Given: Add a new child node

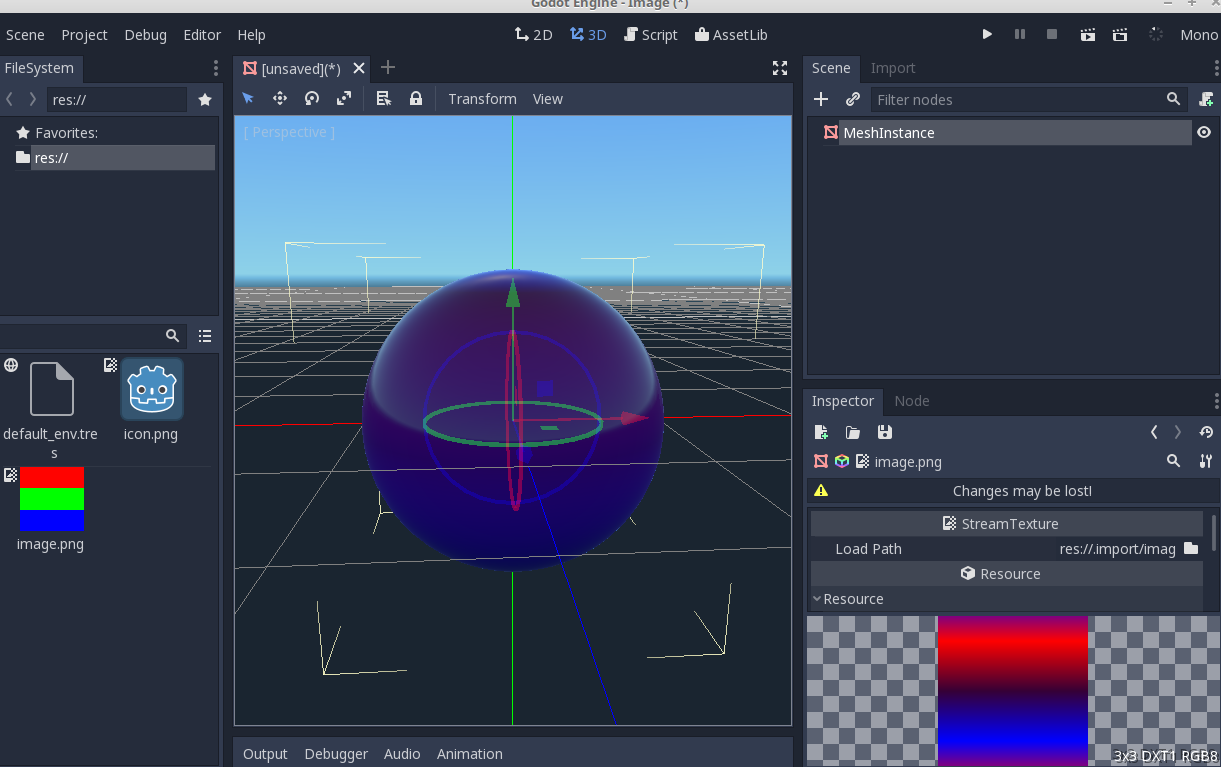Looking at the screenshot, I should 821,99.
